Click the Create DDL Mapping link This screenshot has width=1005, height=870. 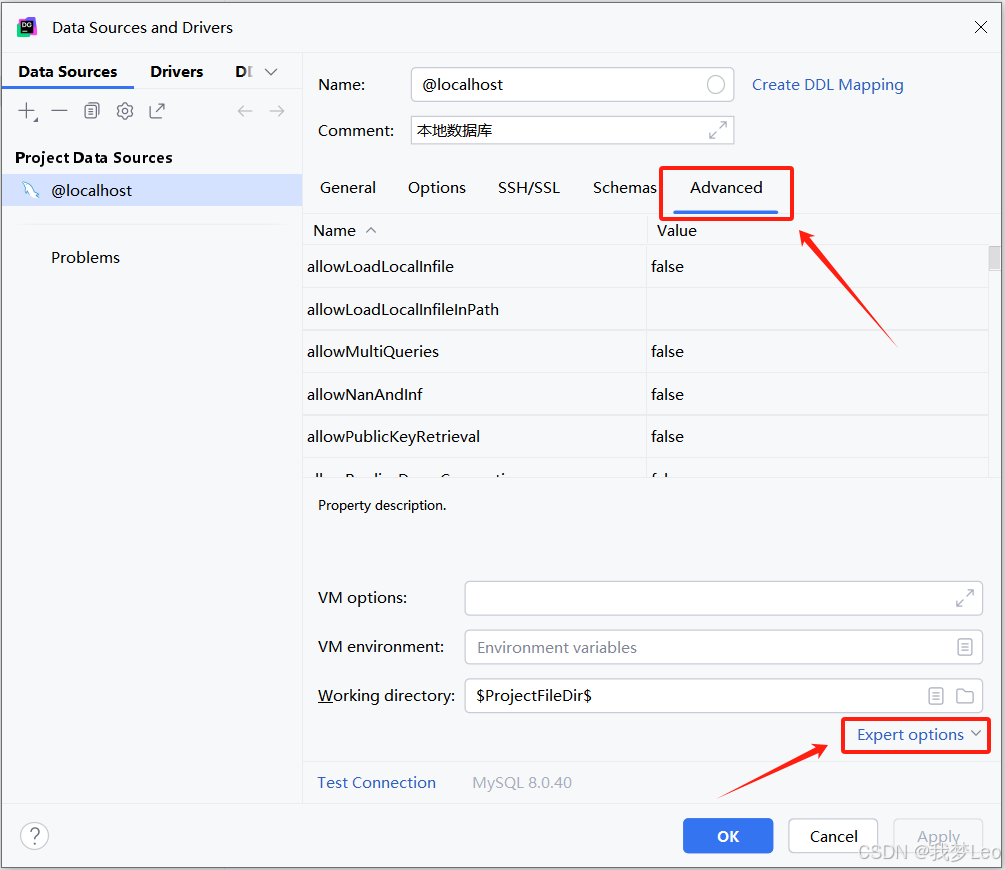827,85
